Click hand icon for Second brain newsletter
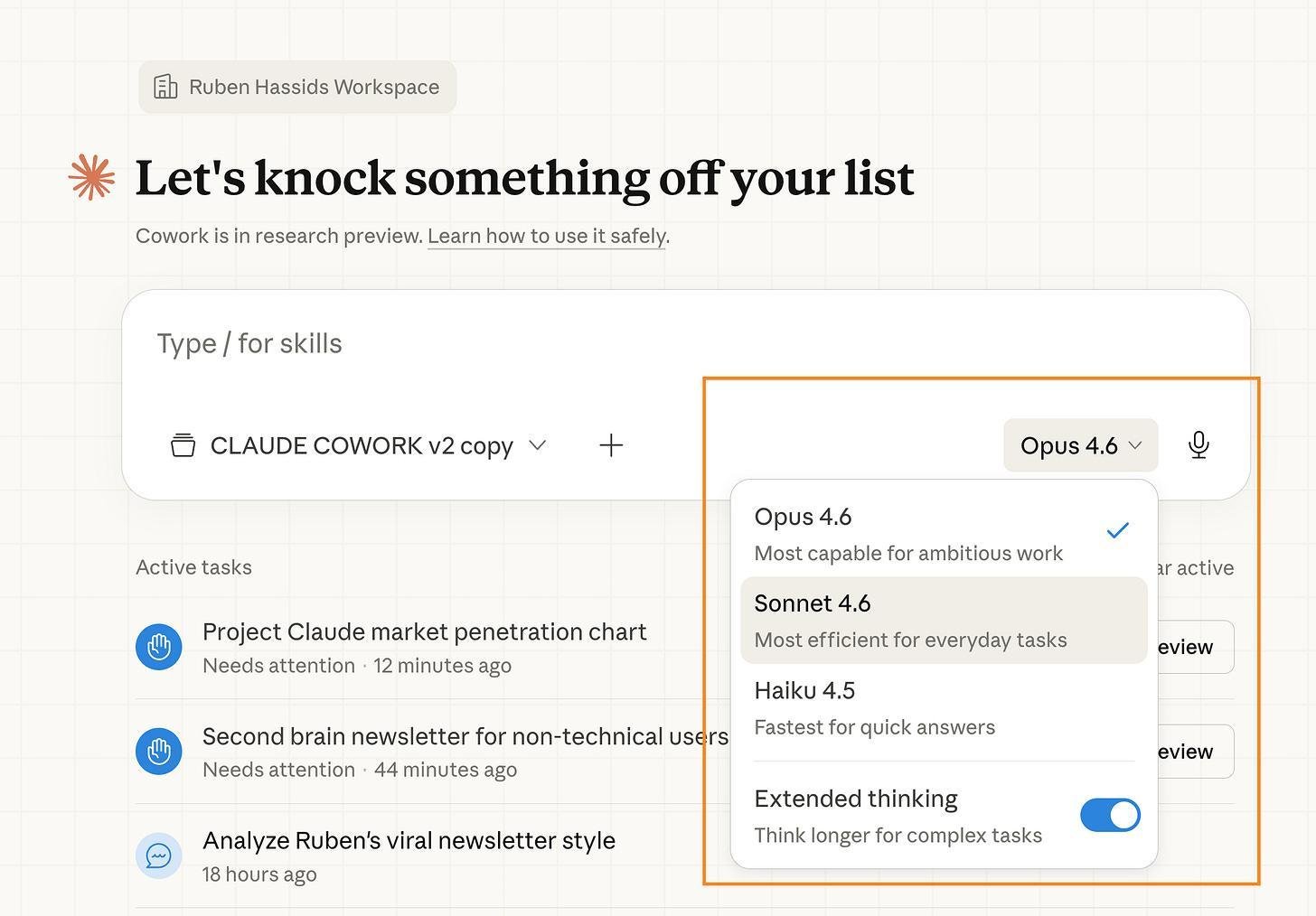 point(159,752)
